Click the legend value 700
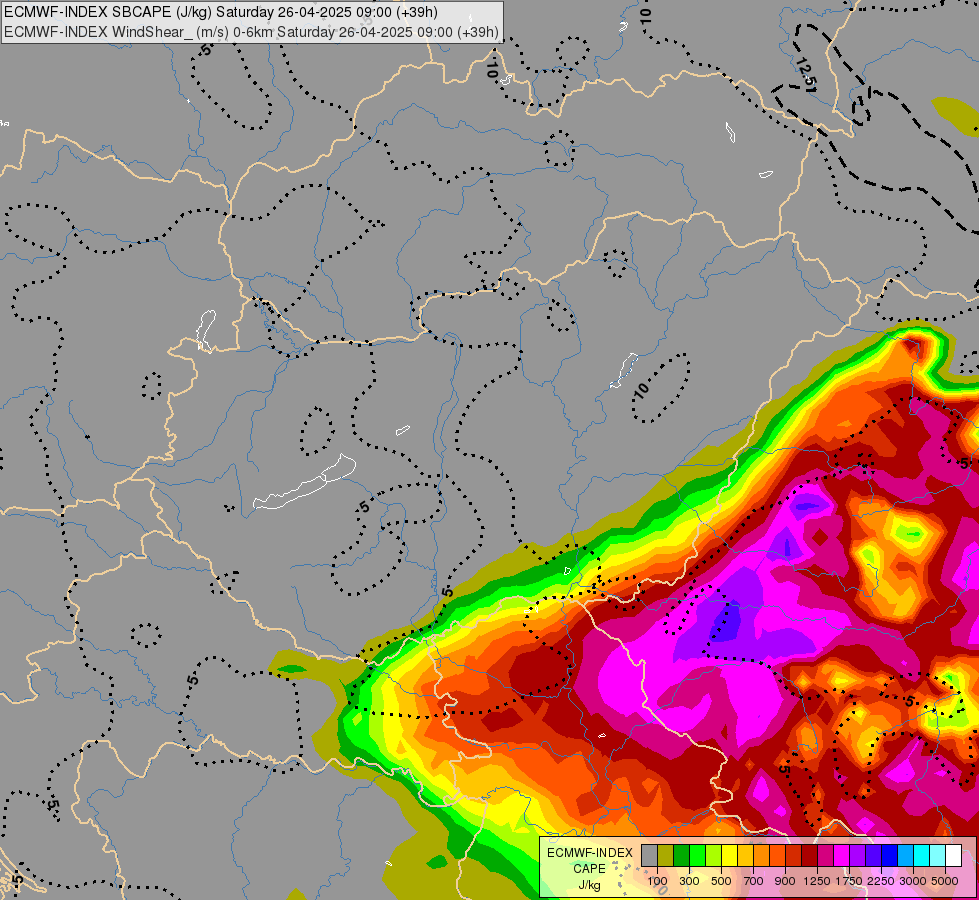Image resolution: width=979 pixels, height=900 pixels. [754, 881]
